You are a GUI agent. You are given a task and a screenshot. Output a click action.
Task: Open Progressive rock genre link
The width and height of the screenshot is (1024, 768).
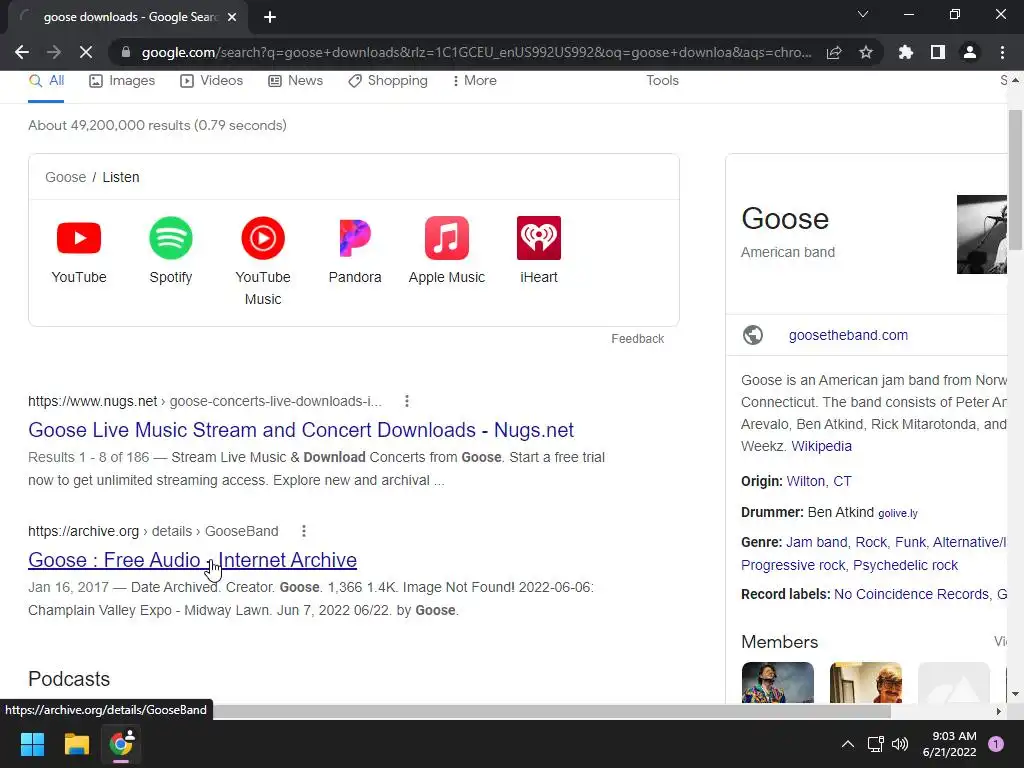click(x=793, y=565)
